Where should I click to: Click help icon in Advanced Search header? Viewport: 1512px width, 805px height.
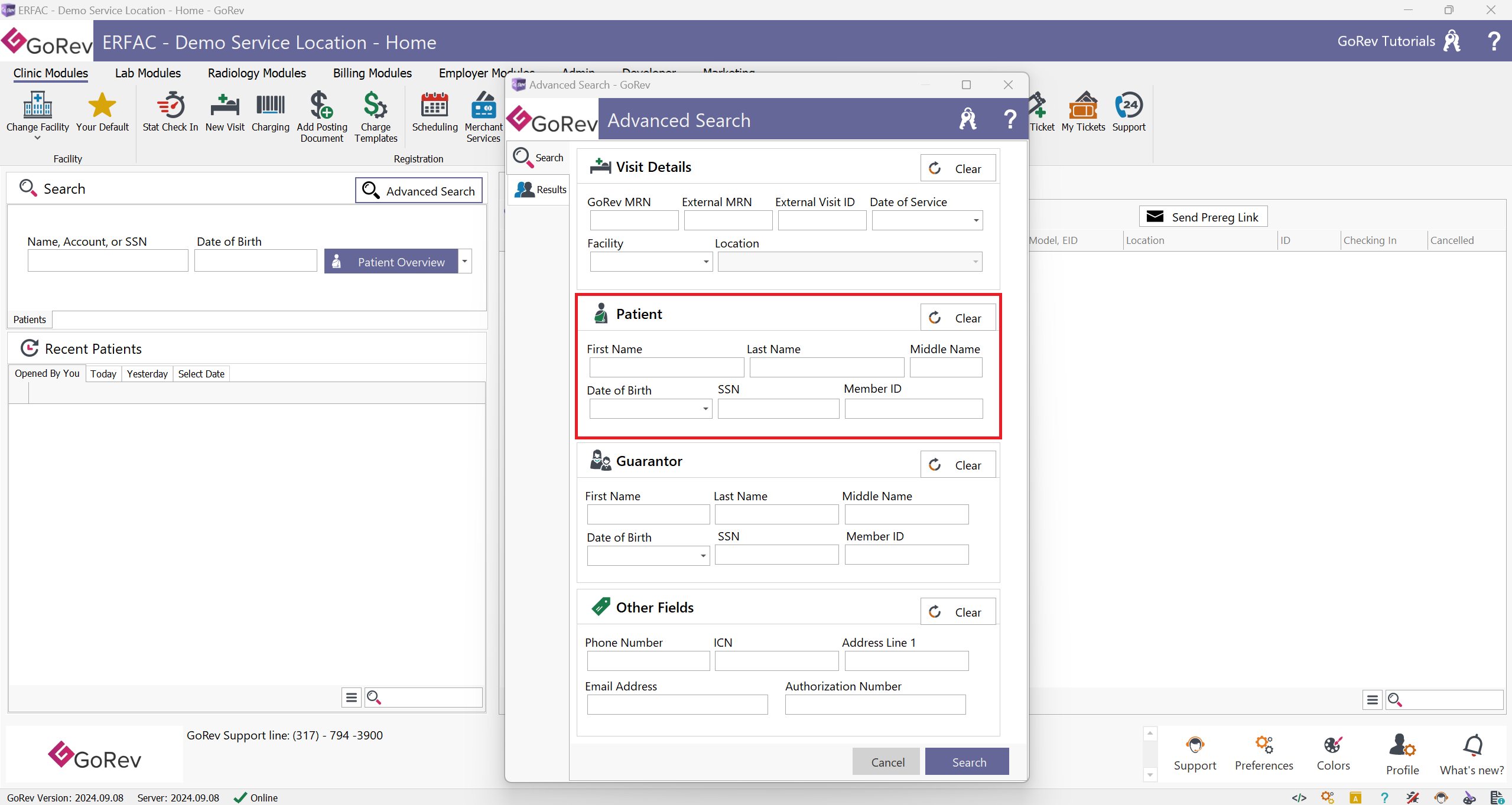(1010, 119)
